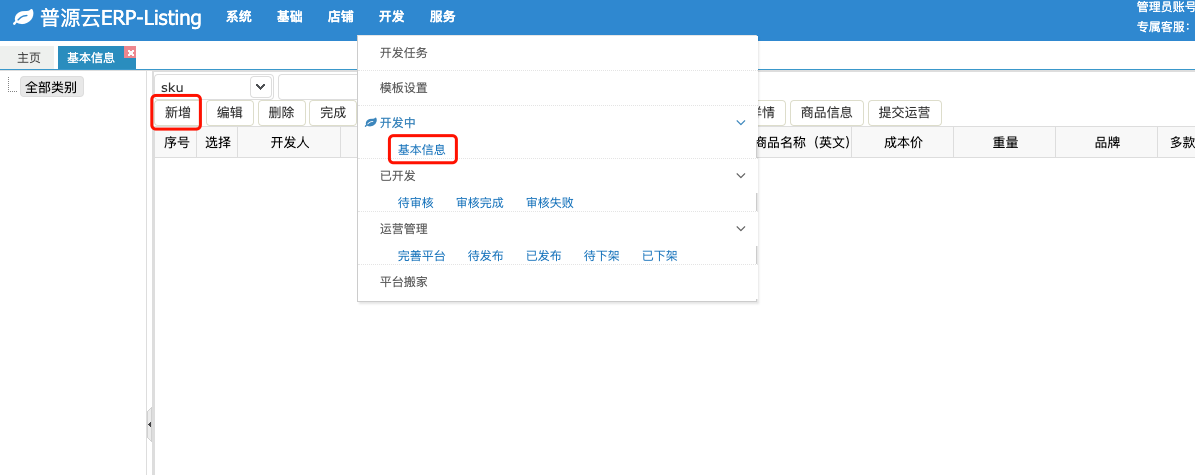Click the 提交运营 button
This screenshot has height=475, width=1195.
tap(904, 113)
